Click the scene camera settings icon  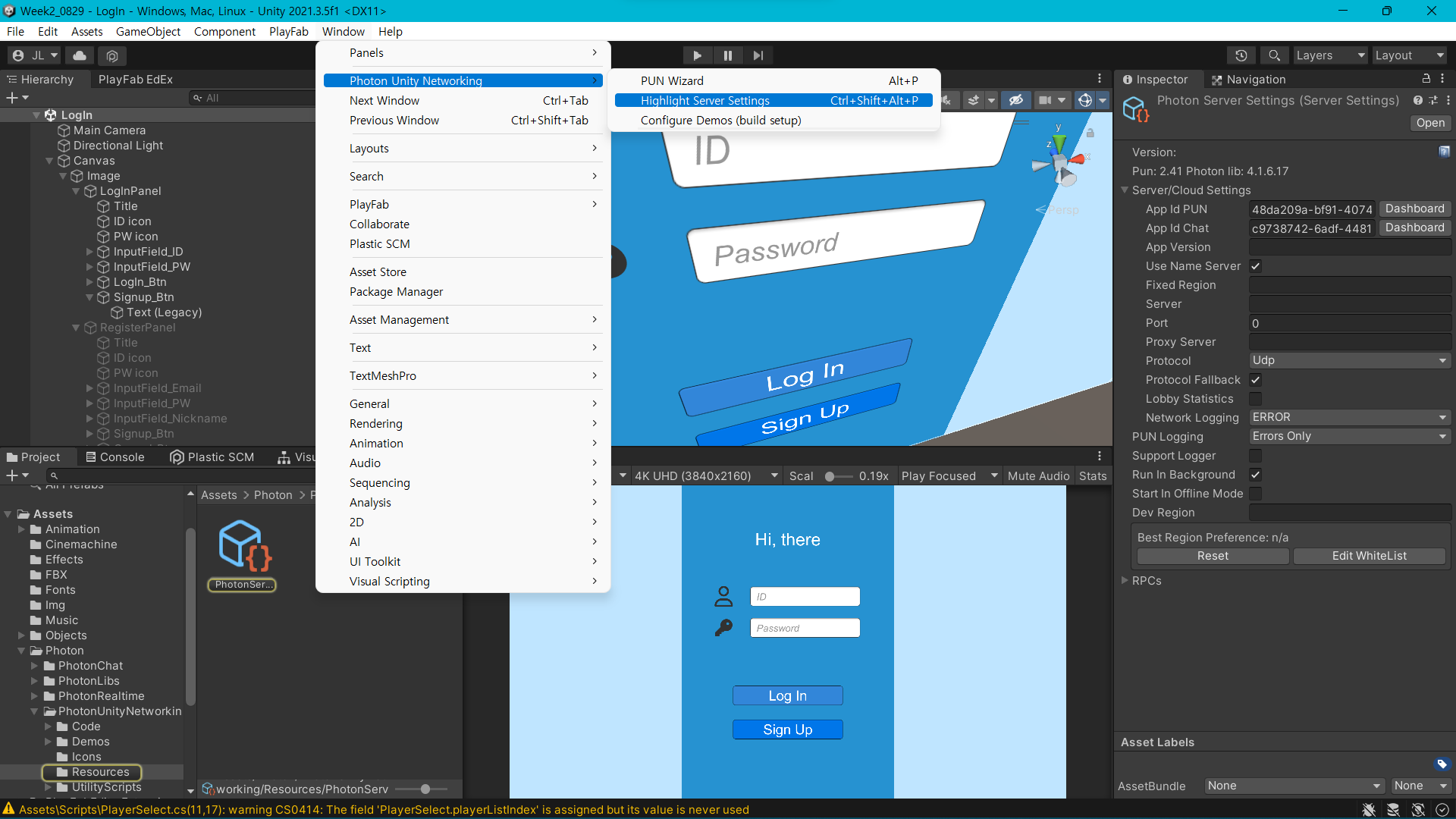click(1045, 100)
